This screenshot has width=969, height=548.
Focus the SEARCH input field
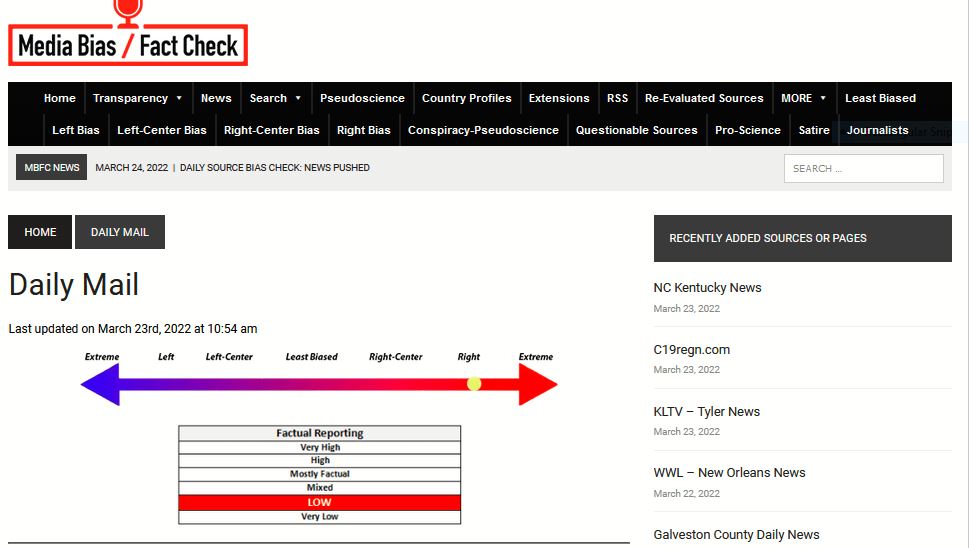pos(863,169)
